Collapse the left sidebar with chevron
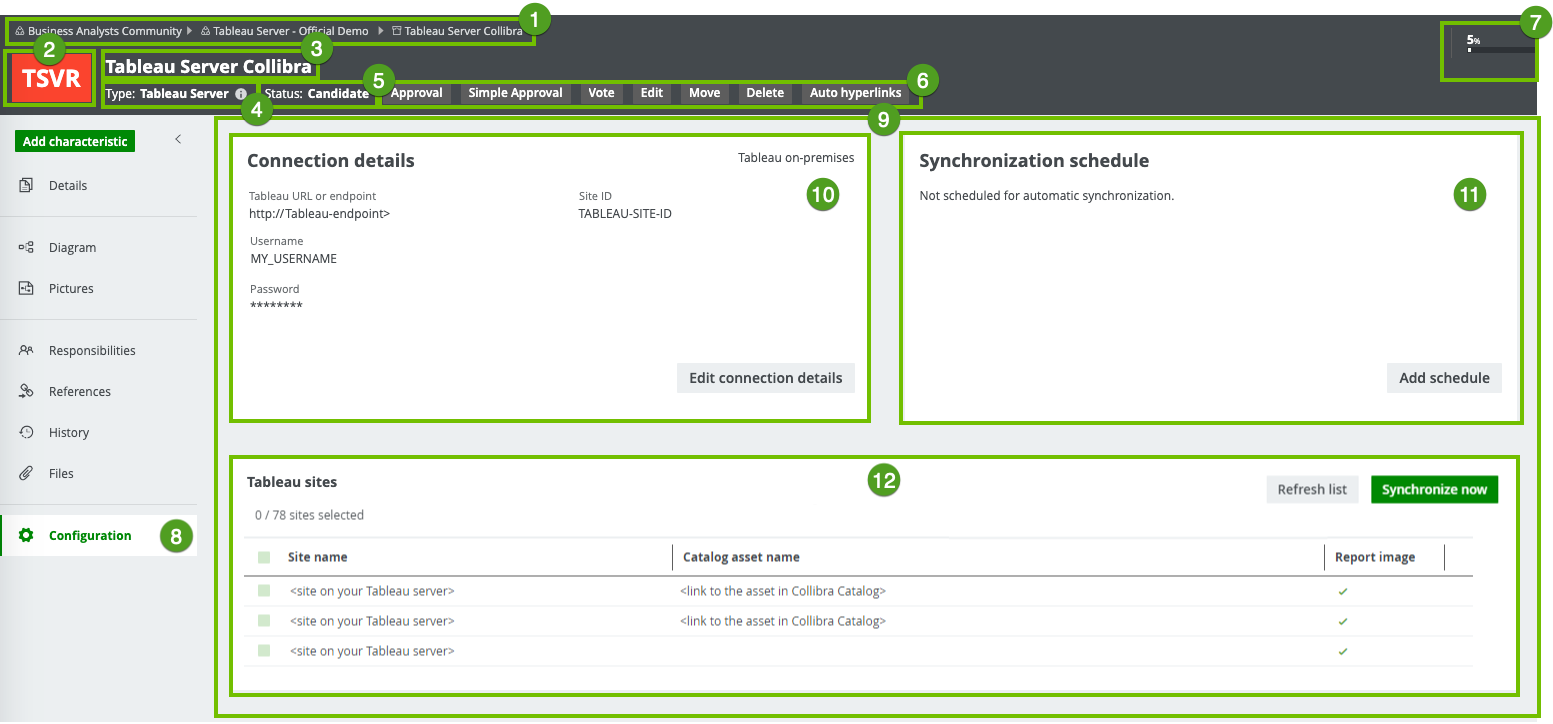 [178, 139]
